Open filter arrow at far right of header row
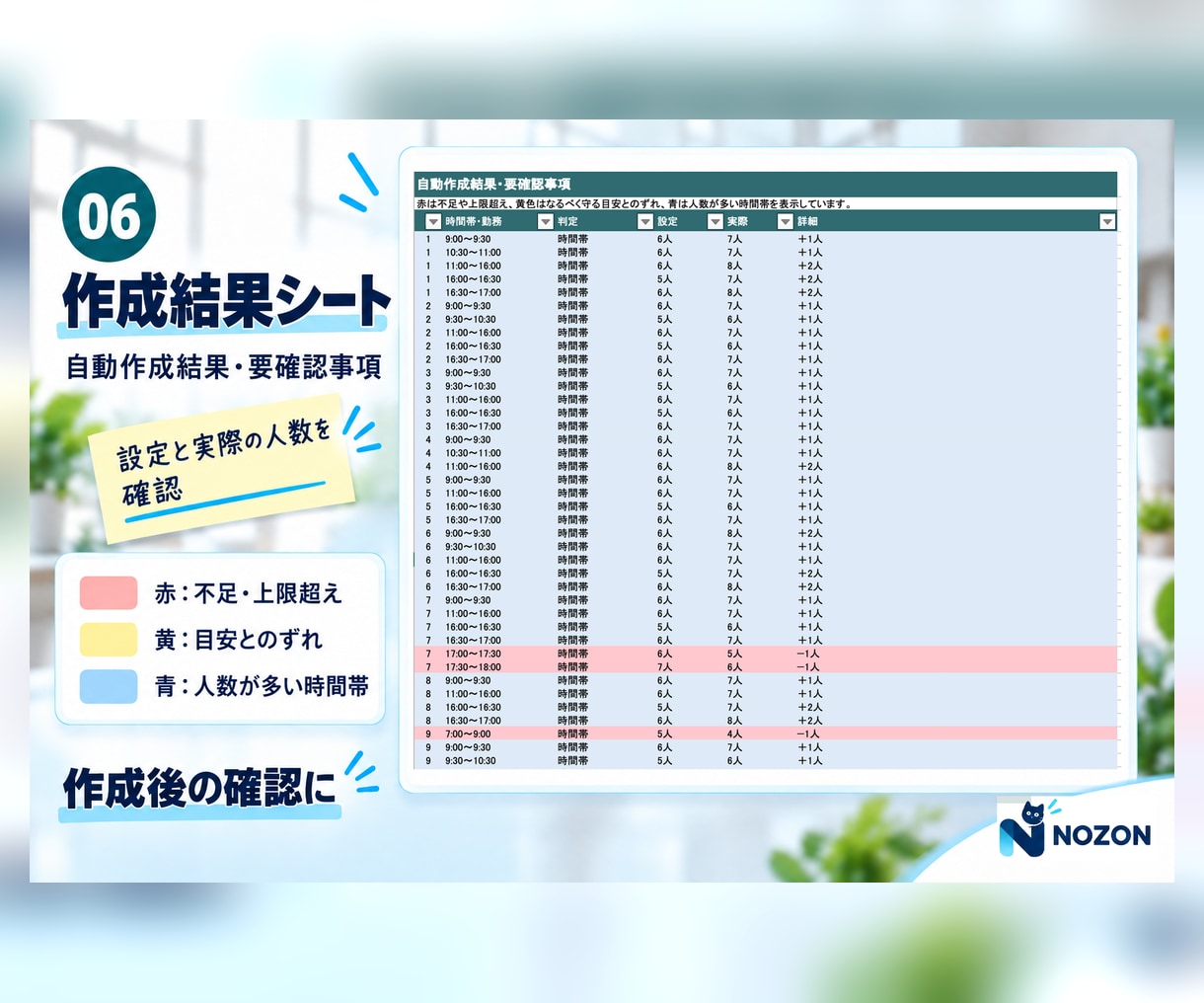 [1107, 222]
